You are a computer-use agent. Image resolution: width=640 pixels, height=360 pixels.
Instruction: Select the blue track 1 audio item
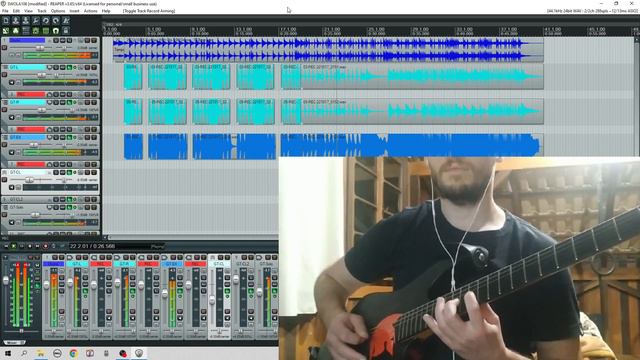click(328, 50)
